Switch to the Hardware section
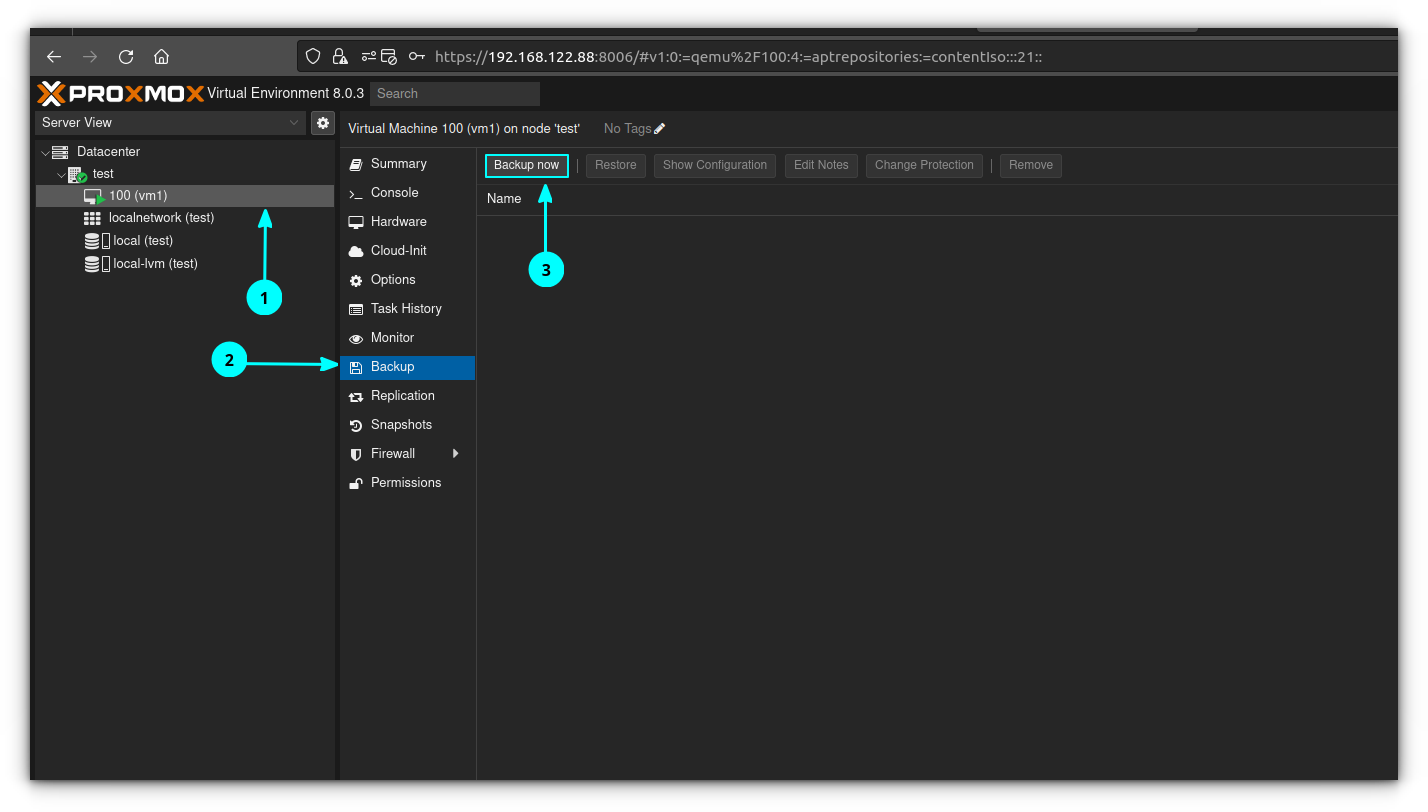This screenshot has width=1428, height=812. tap(398, 222)
